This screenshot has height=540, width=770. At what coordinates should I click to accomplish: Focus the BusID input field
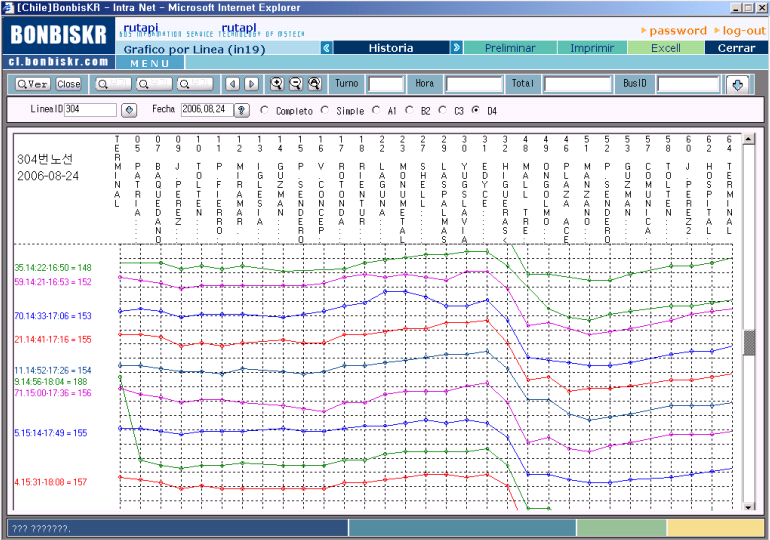(688, 84)
